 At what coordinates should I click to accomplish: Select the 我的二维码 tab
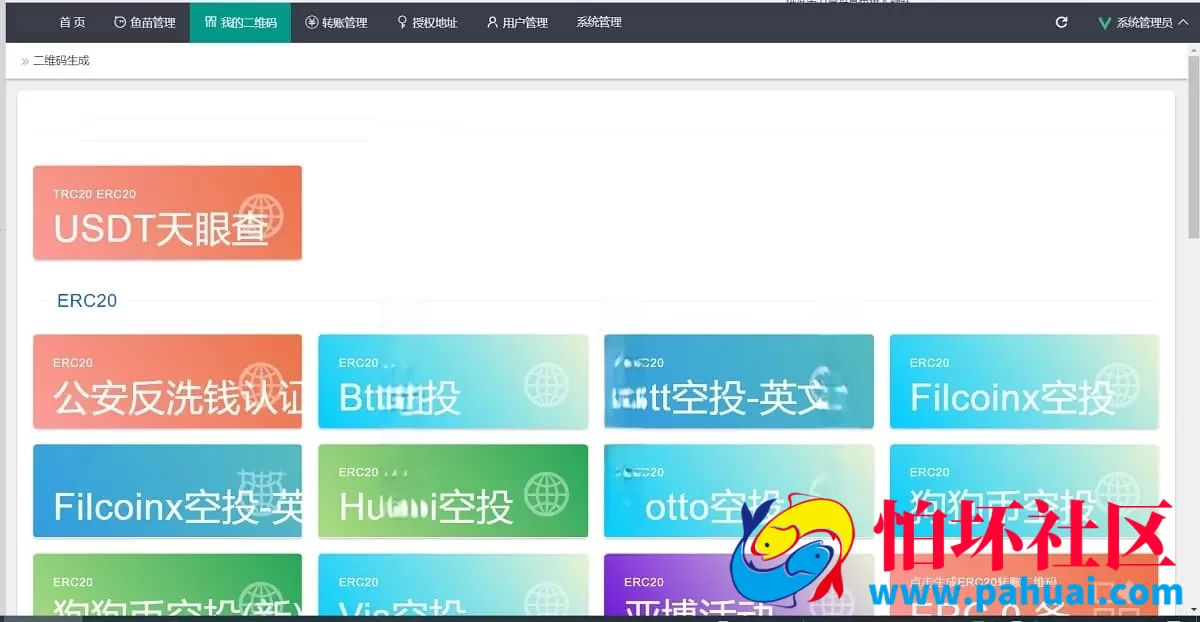coord(240,22)
